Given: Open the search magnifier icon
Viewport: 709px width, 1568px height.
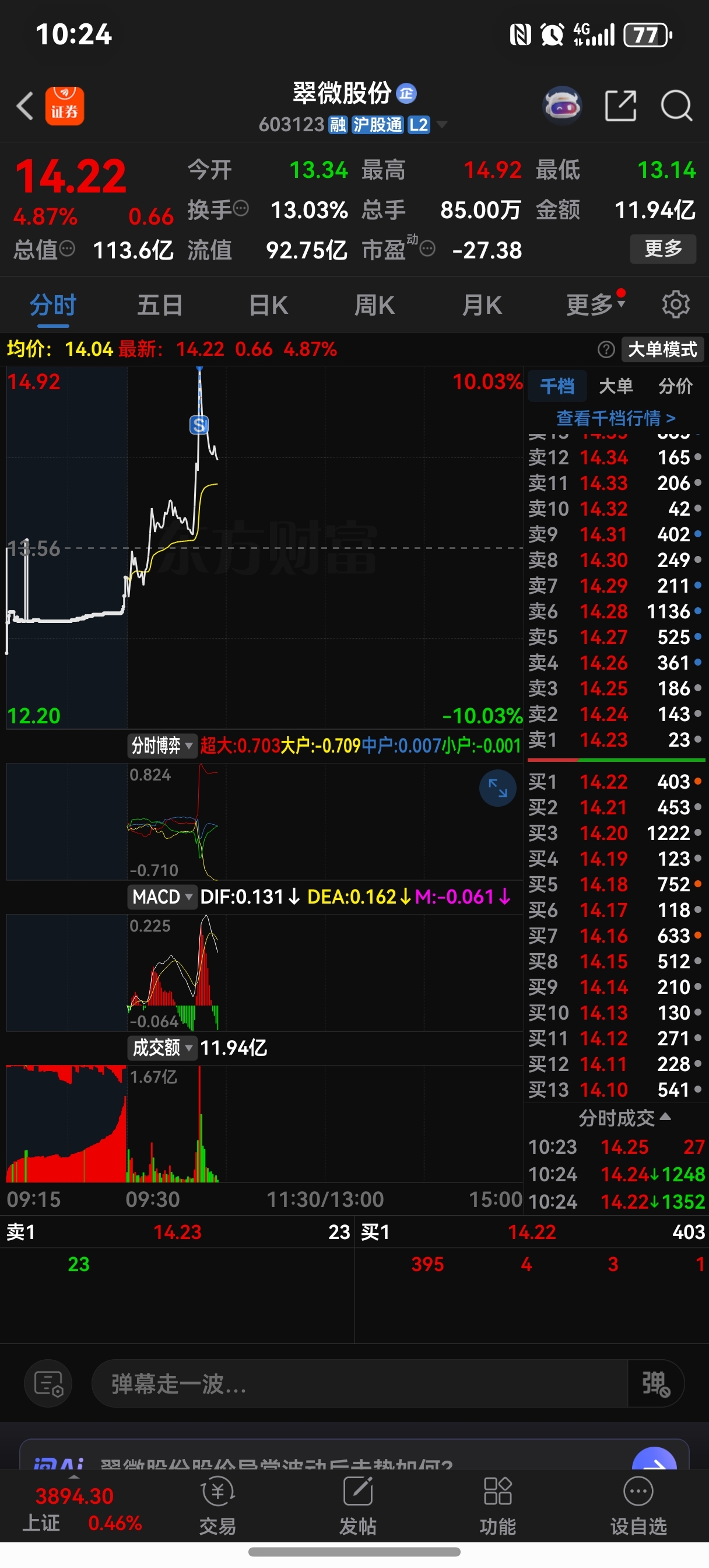Looking at the screenshot, I should [x=676, y=106].
